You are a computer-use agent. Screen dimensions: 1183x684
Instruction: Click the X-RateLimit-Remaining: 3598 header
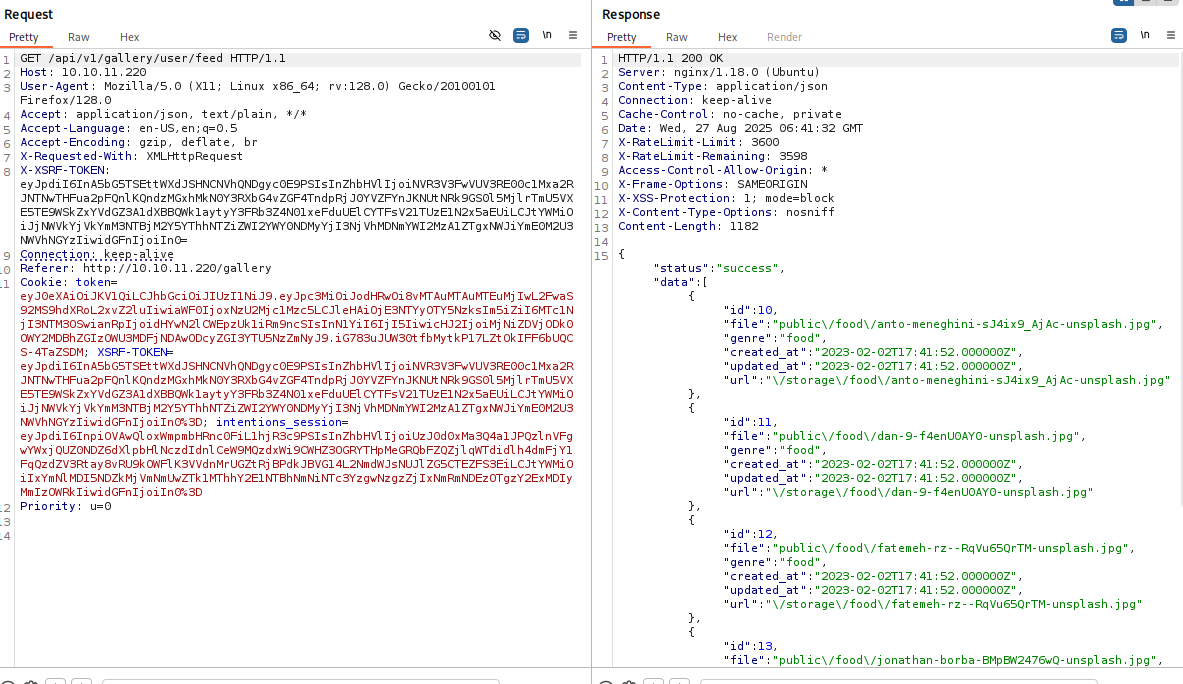712,156
